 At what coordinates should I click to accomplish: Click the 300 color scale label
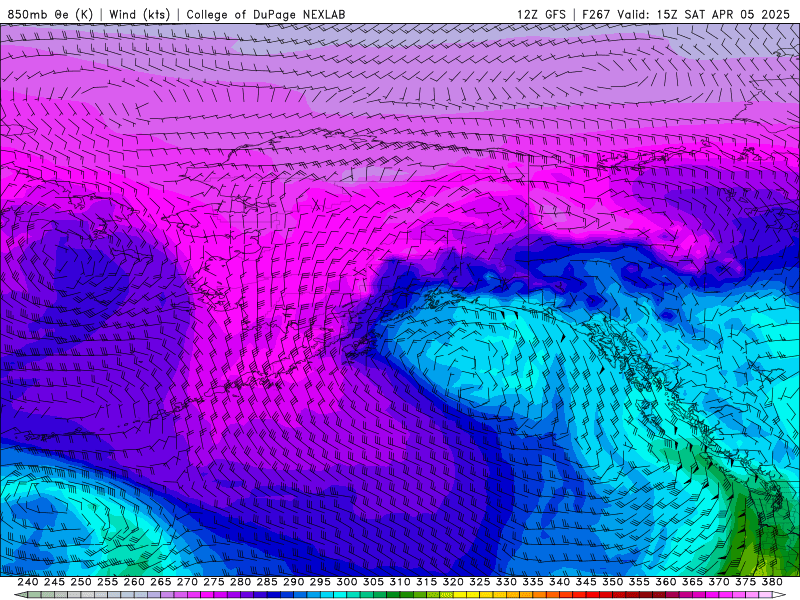(346, 582)
